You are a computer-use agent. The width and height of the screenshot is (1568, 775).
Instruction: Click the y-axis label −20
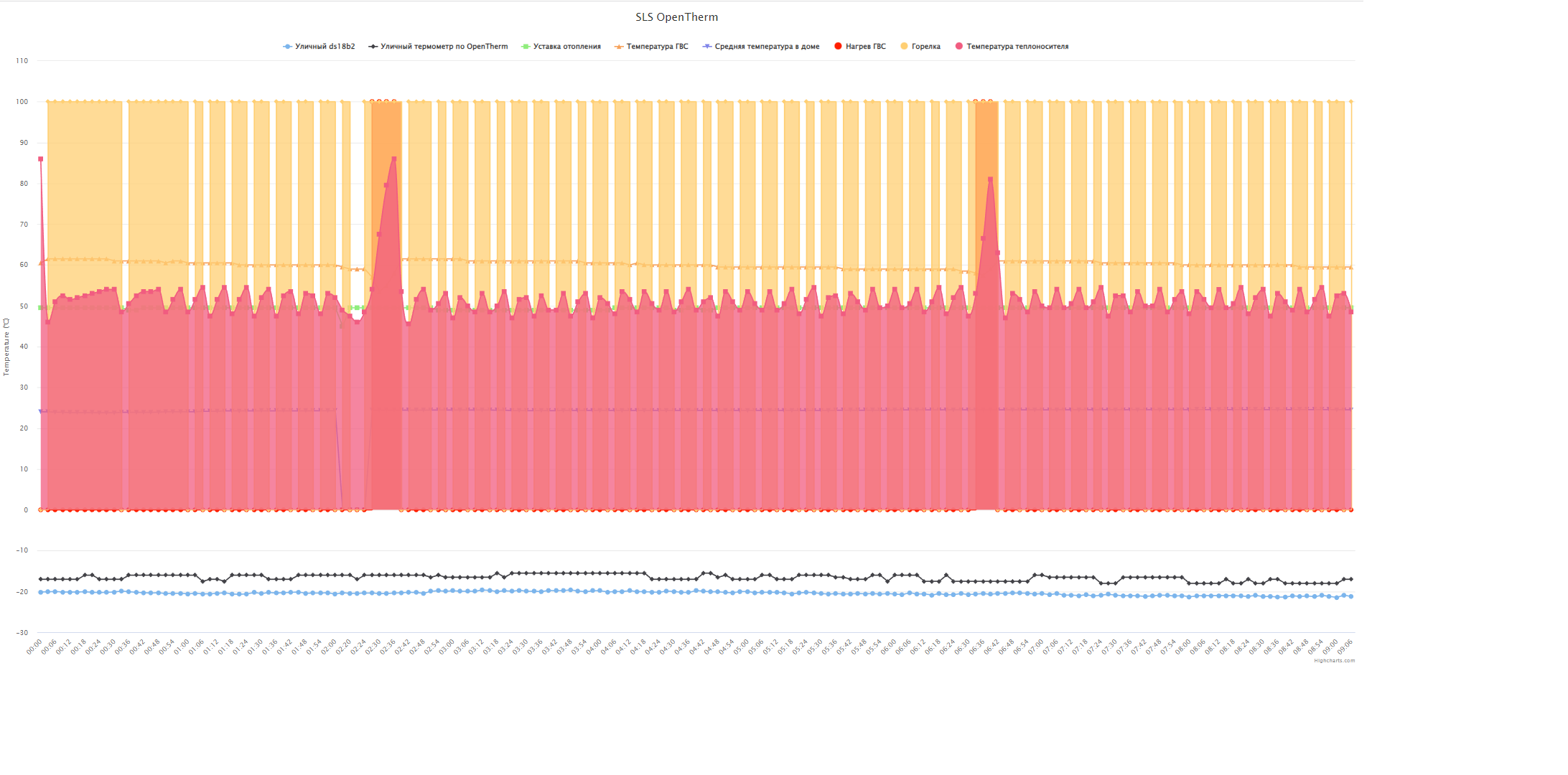coord(22,592)
